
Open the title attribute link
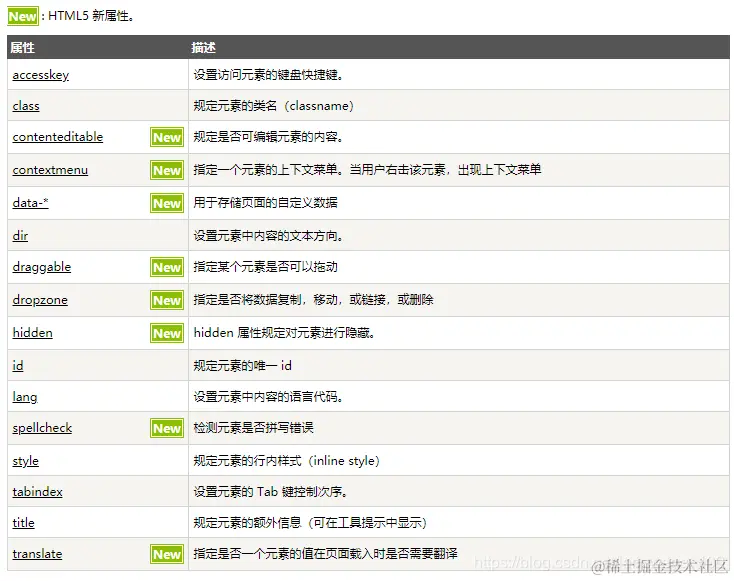pyautogui.click(x=23, y=523)
